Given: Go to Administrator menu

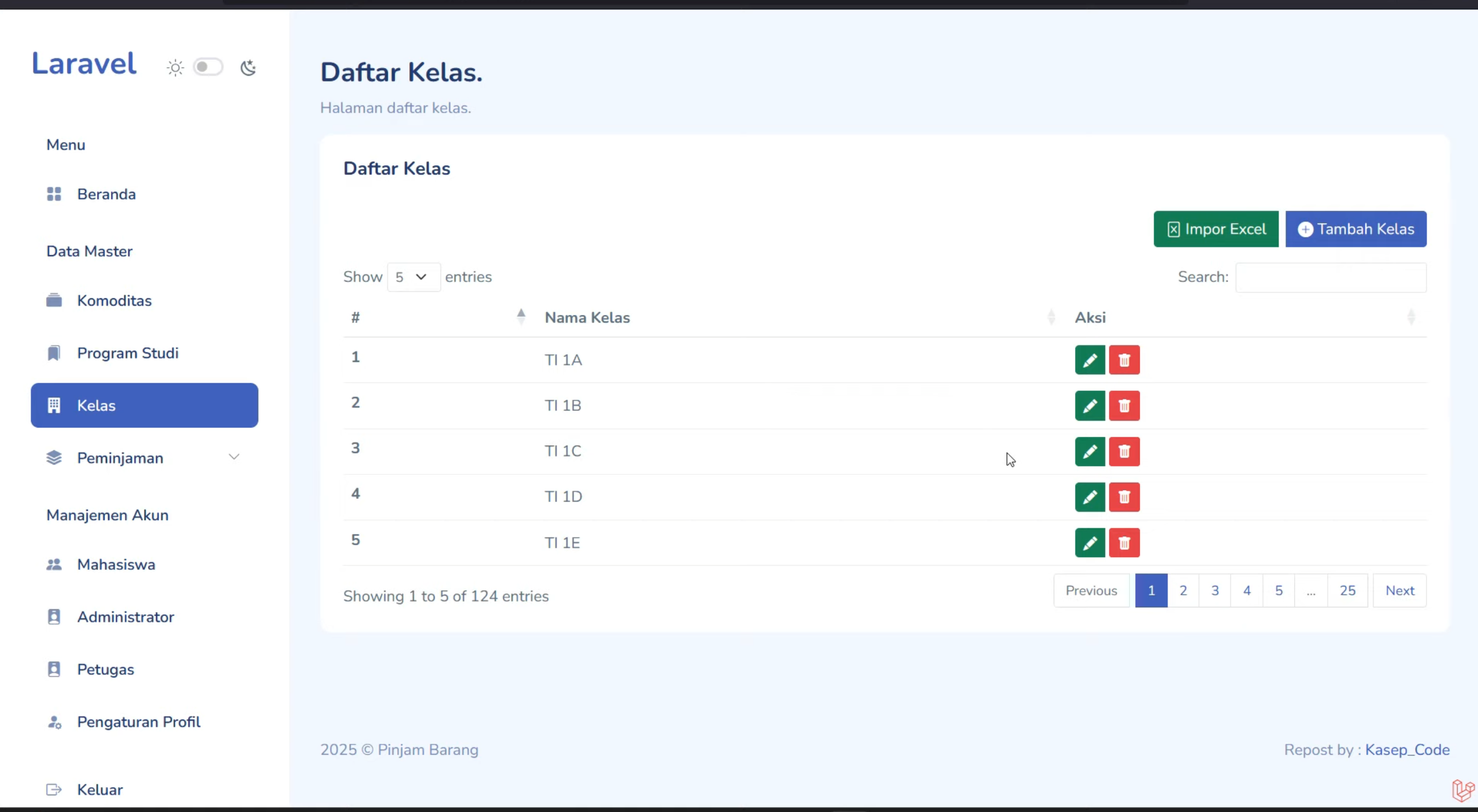Looking at the screenshot, I should [145, 617].
